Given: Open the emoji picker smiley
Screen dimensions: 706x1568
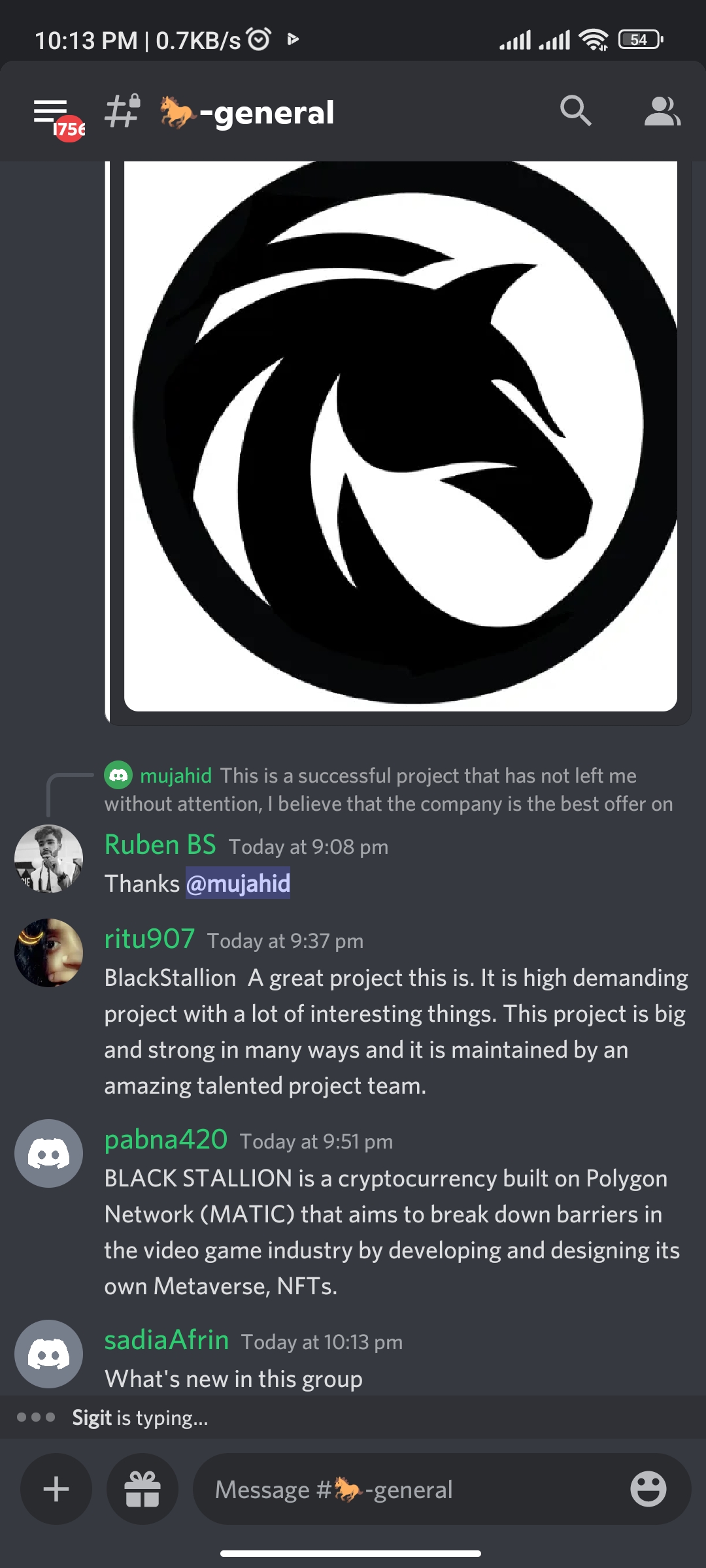Looking at the screenshot, I should [648, 1489].
